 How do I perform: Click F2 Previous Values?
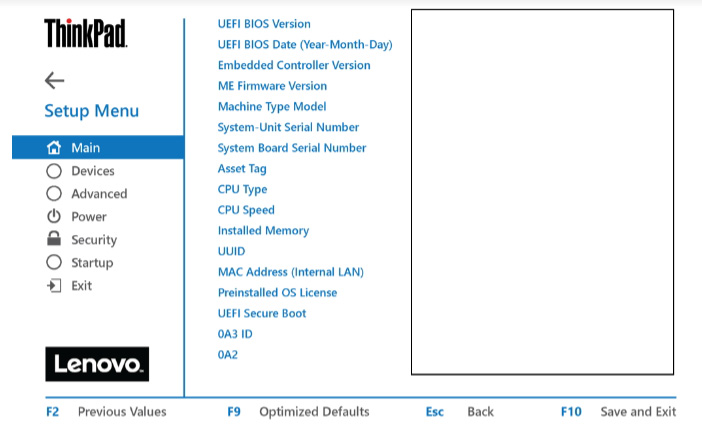[106, 412]
